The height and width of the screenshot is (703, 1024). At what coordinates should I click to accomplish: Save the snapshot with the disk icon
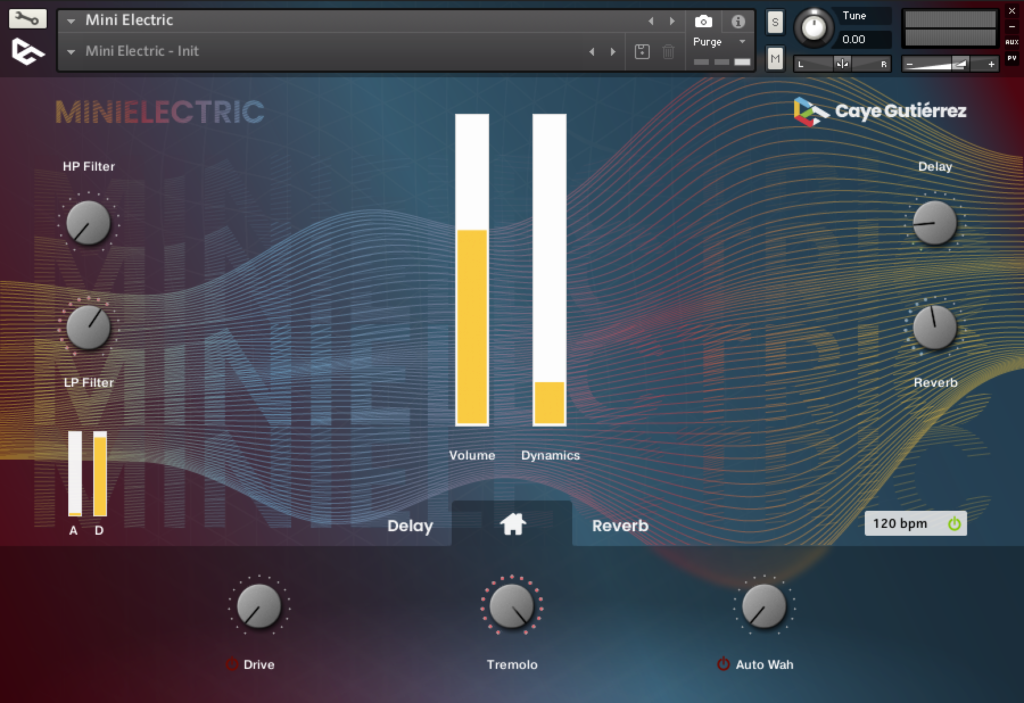point(642,52)
